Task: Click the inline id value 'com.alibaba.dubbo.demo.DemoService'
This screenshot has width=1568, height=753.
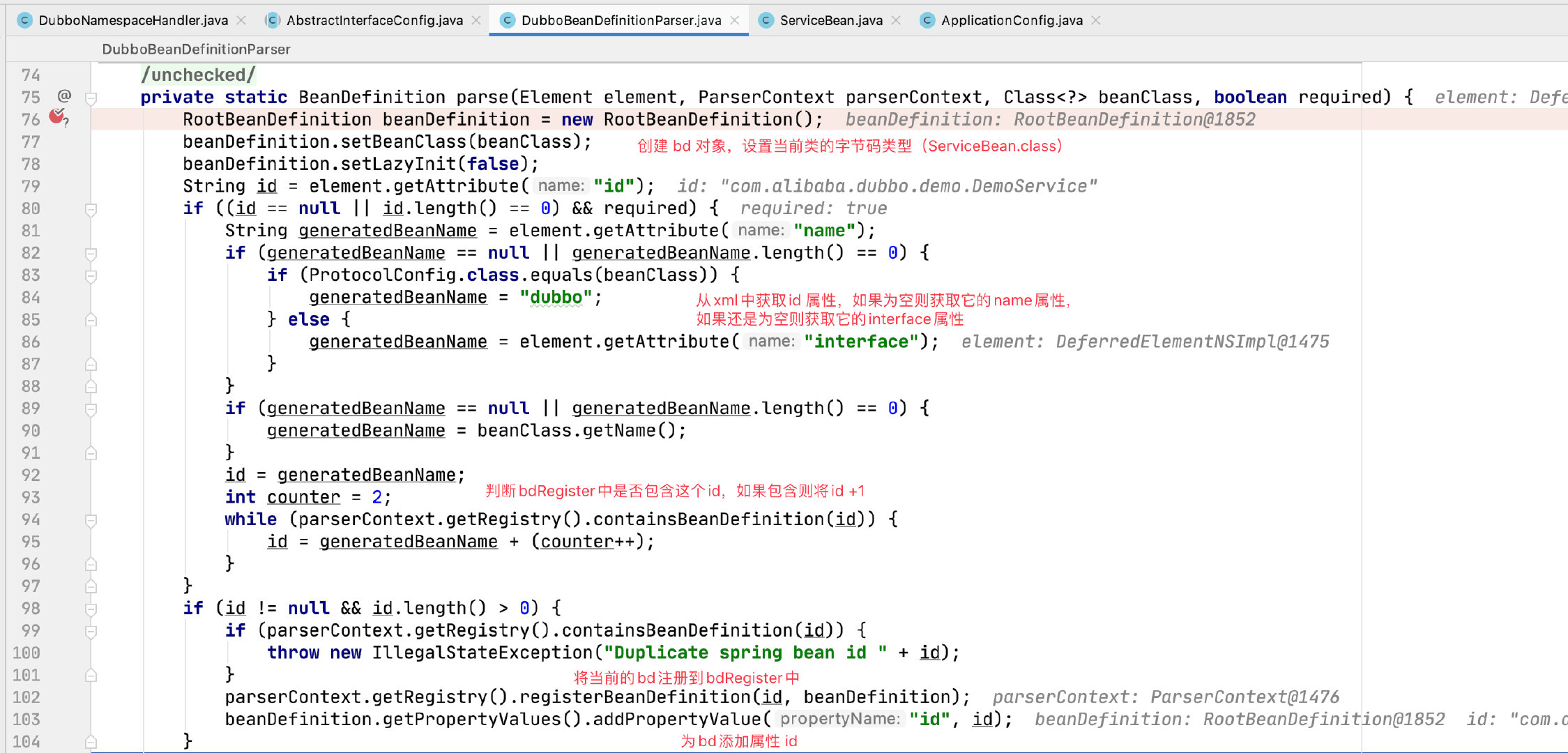Action: [908, 186]
